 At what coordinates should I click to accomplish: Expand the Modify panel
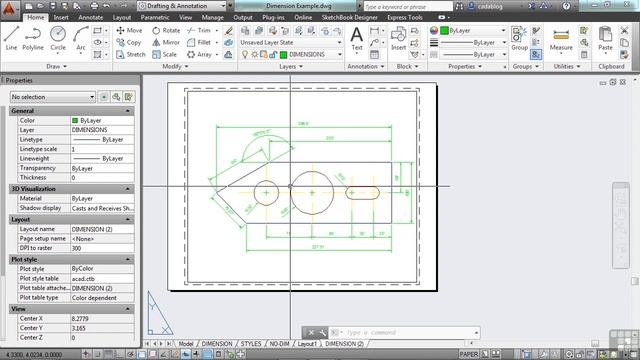point(176,67)
